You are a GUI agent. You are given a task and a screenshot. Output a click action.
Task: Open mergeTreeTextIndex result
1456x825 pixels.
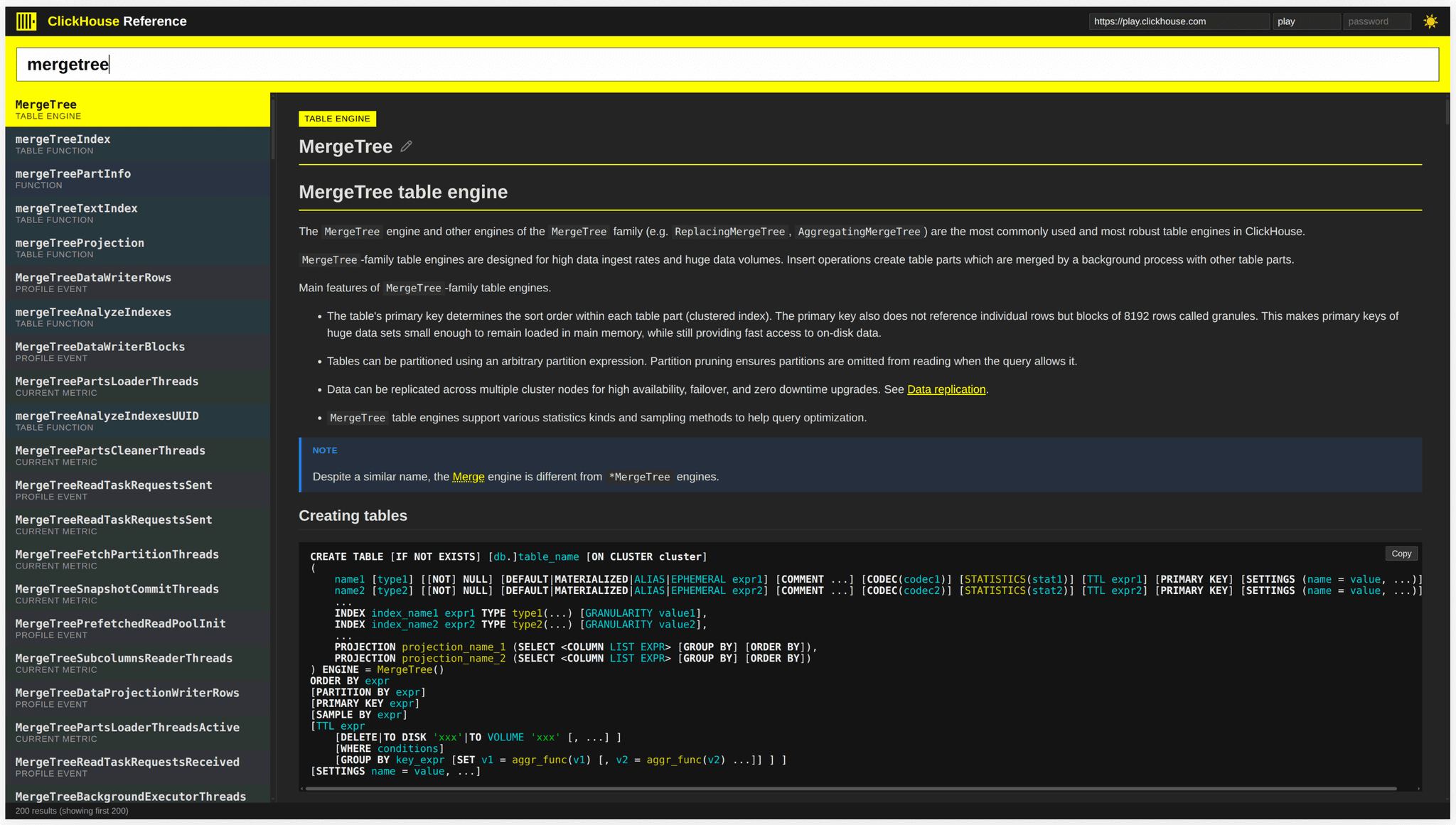[137, 213]
